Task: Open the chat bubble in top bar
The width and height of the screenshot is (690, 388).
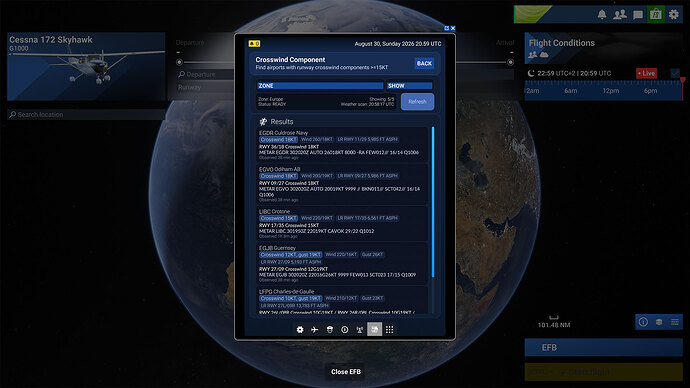Action: (638, 15)
